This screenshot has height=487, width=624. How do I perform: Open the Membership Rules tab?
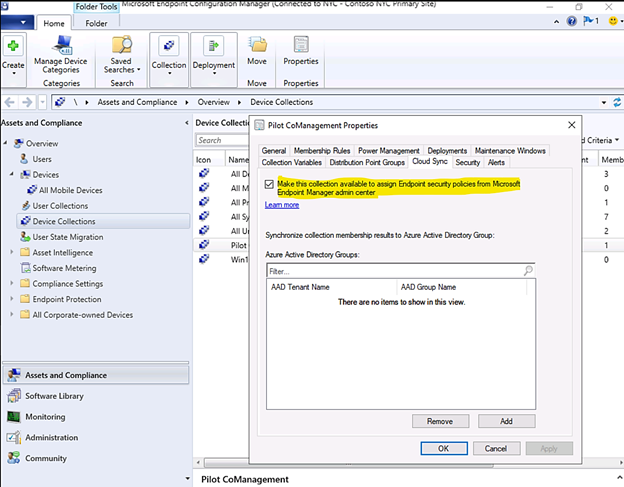322,151
